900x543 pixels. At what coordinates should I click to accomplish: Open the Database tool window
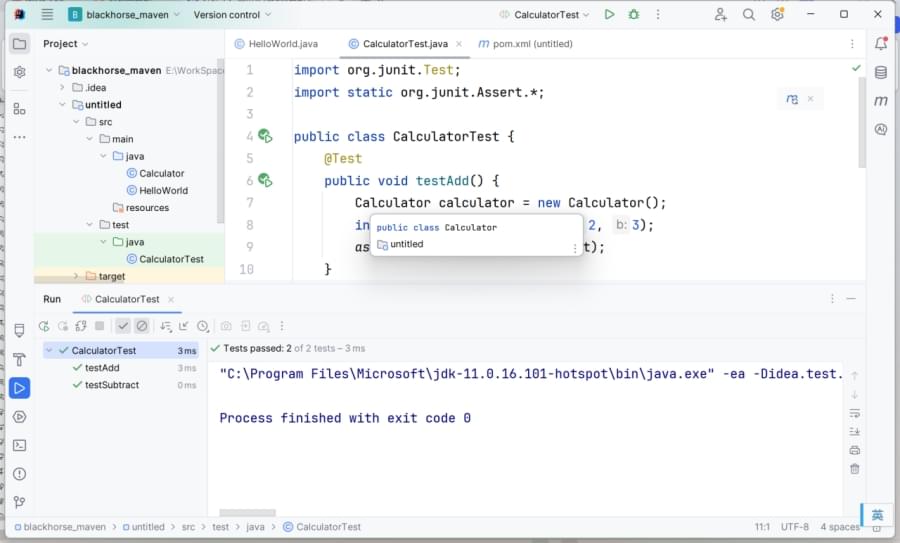point(881,72)
